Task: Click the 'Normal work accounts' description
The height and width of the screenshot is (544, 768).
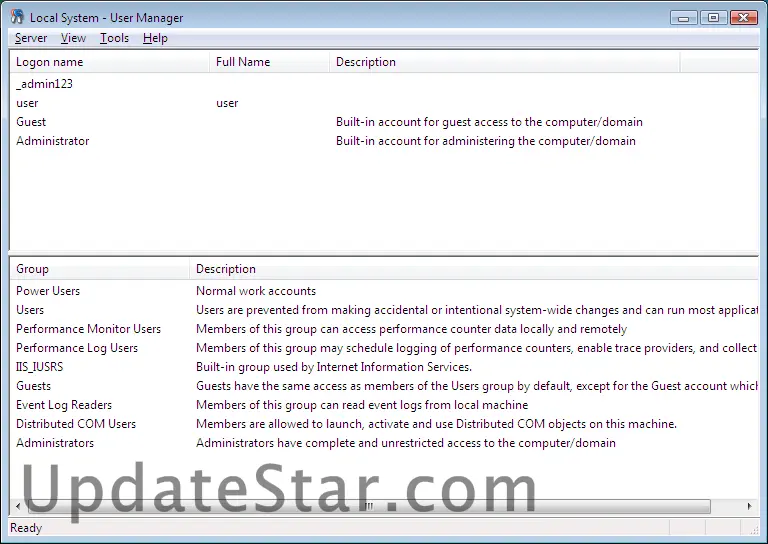Action: pos(256,291)
